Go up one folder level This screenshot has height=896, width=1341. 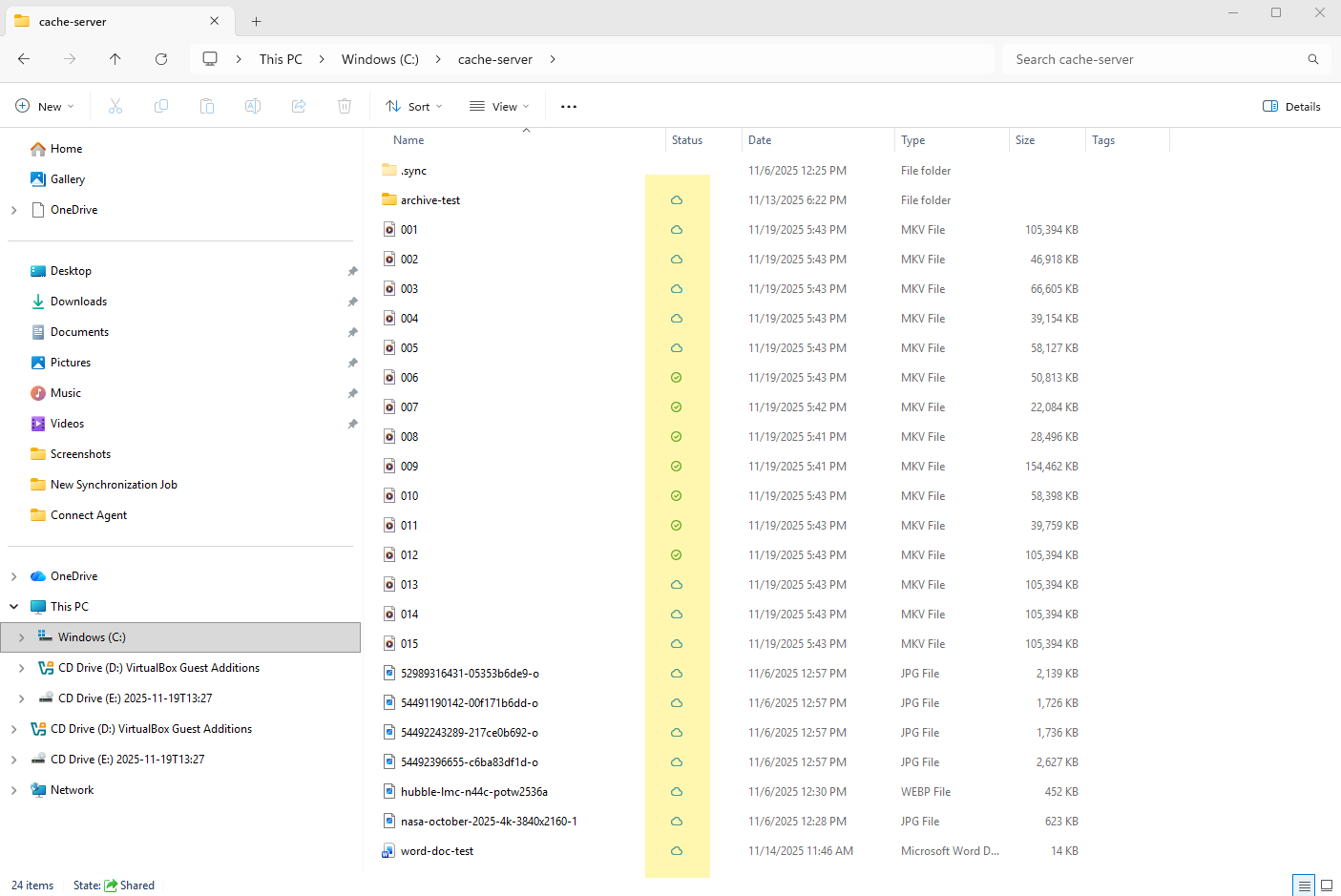click(x=115, y=59)
